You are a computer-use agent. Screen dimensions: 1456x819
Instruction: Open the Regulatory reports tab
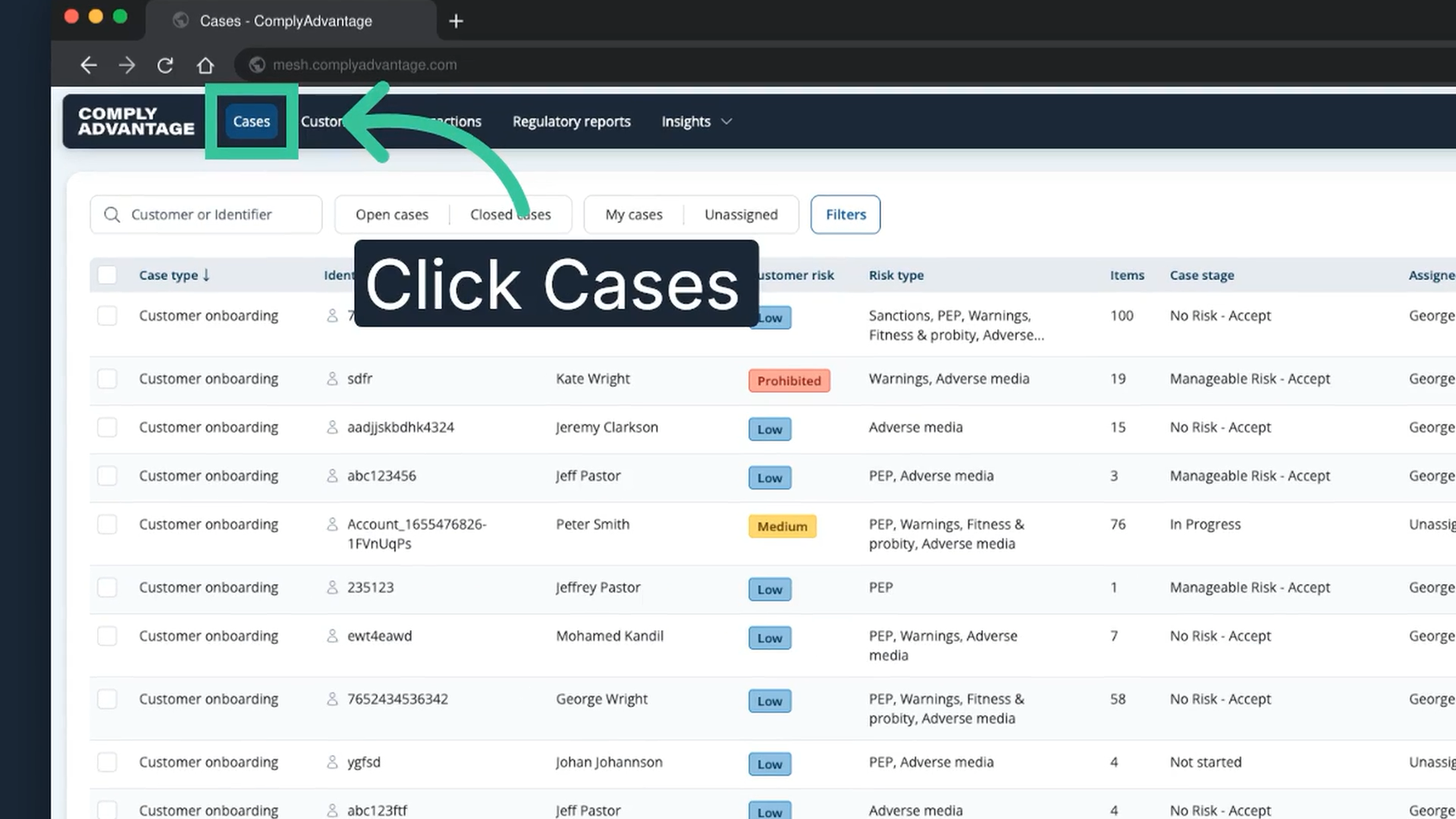point(572,121)
